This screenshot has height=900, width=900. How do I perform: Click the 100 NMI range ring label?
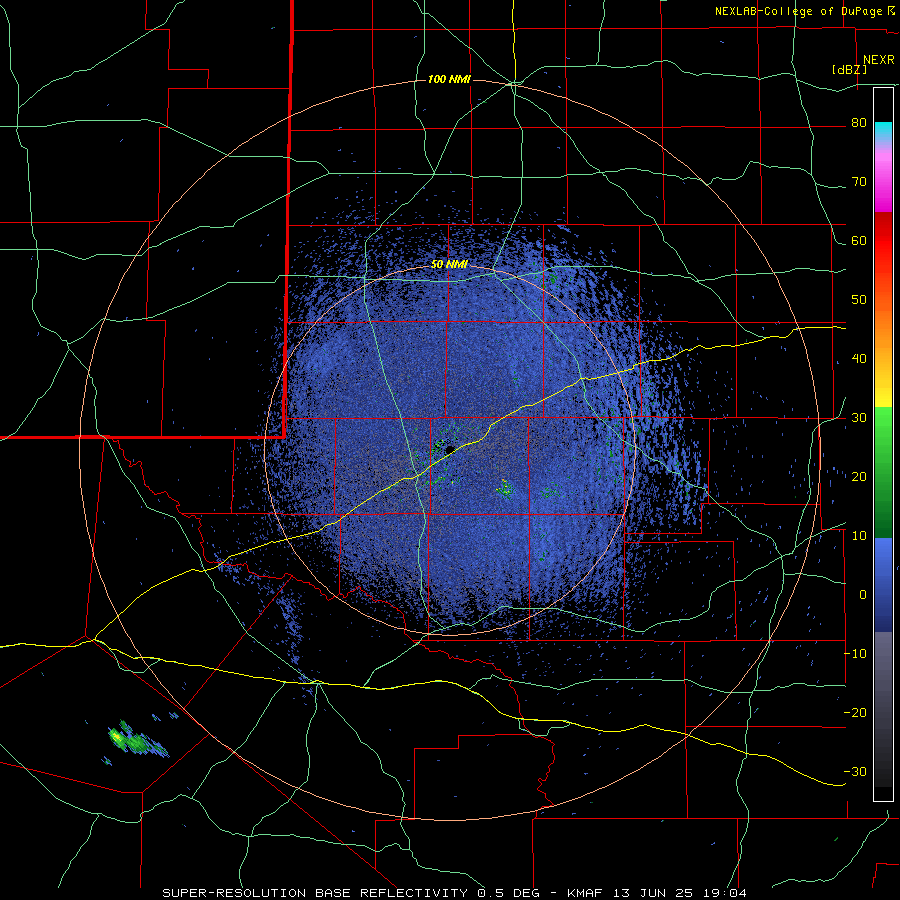coord(449,79)
